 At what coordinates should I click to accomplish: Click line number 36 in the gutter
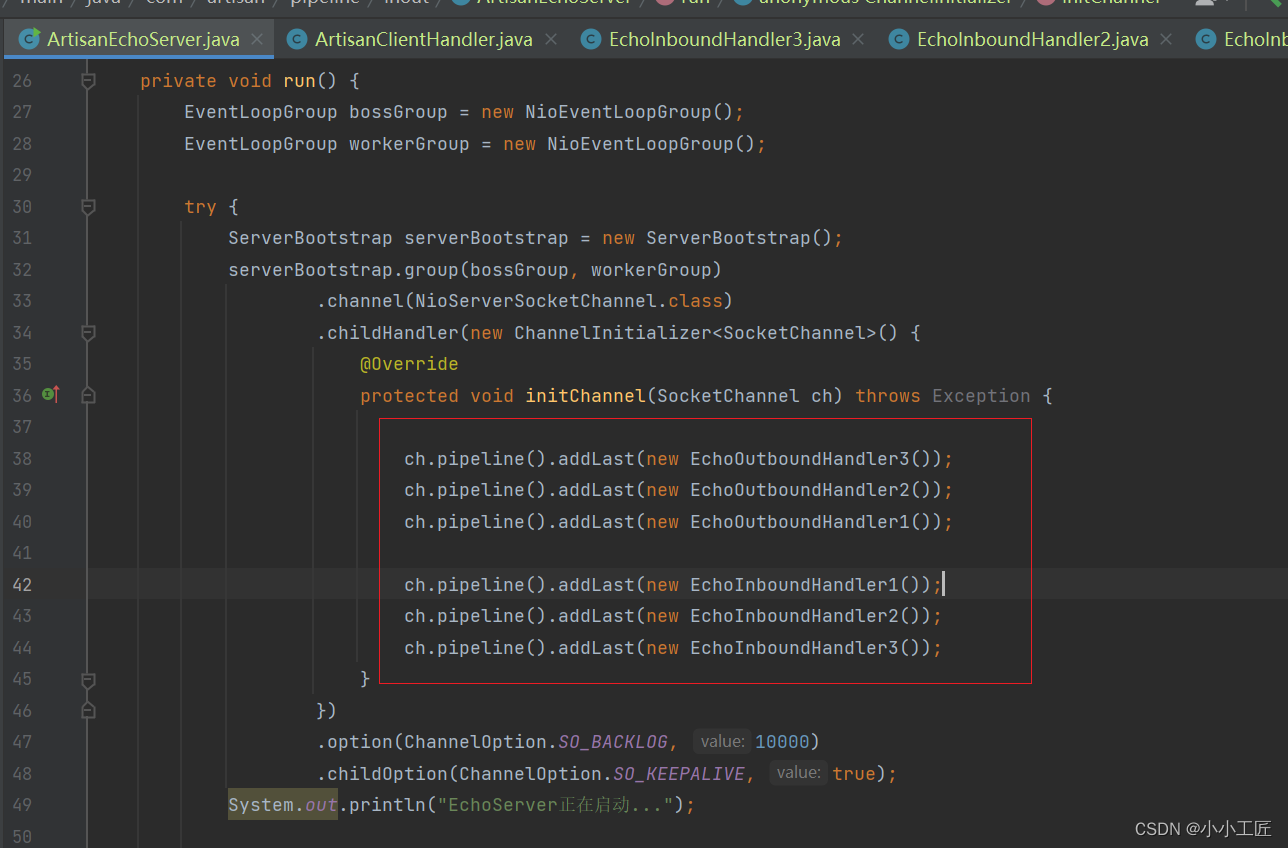tap(22, 396)
